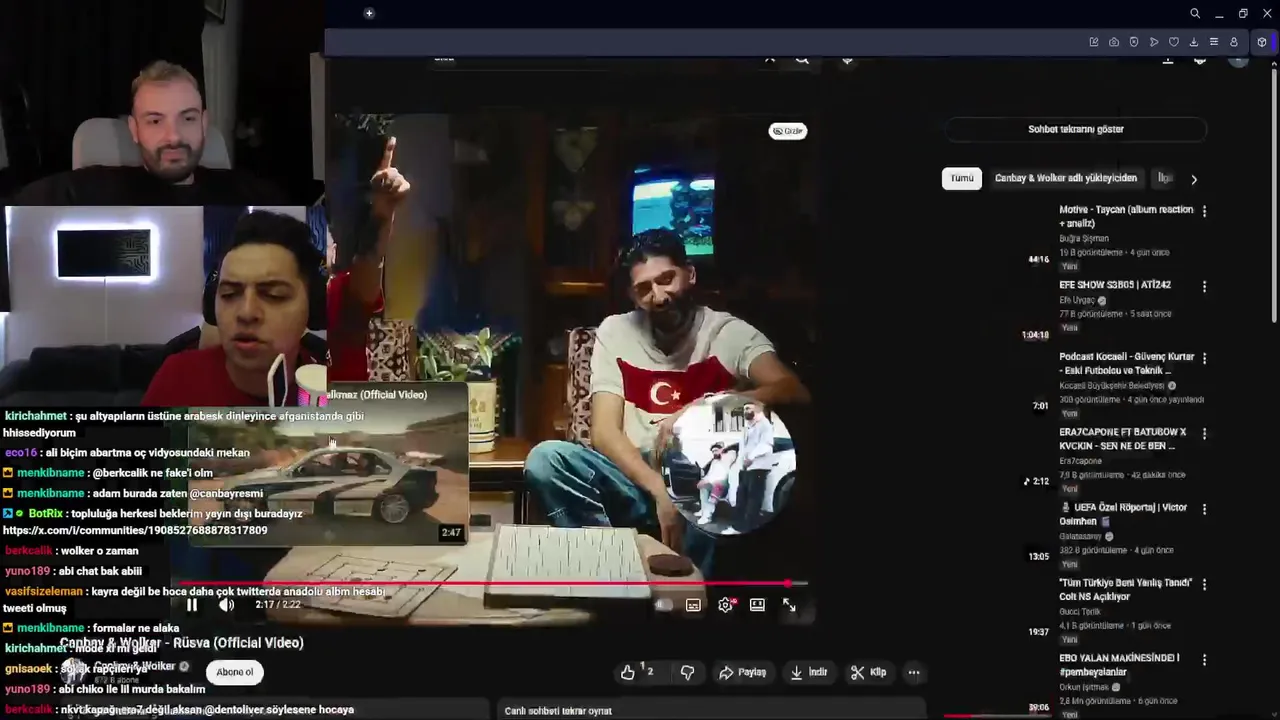The width and height of the screenshot is (1280, 720).
Task: Clear YouTube search with X icon
Action: [x=770, y=60]
